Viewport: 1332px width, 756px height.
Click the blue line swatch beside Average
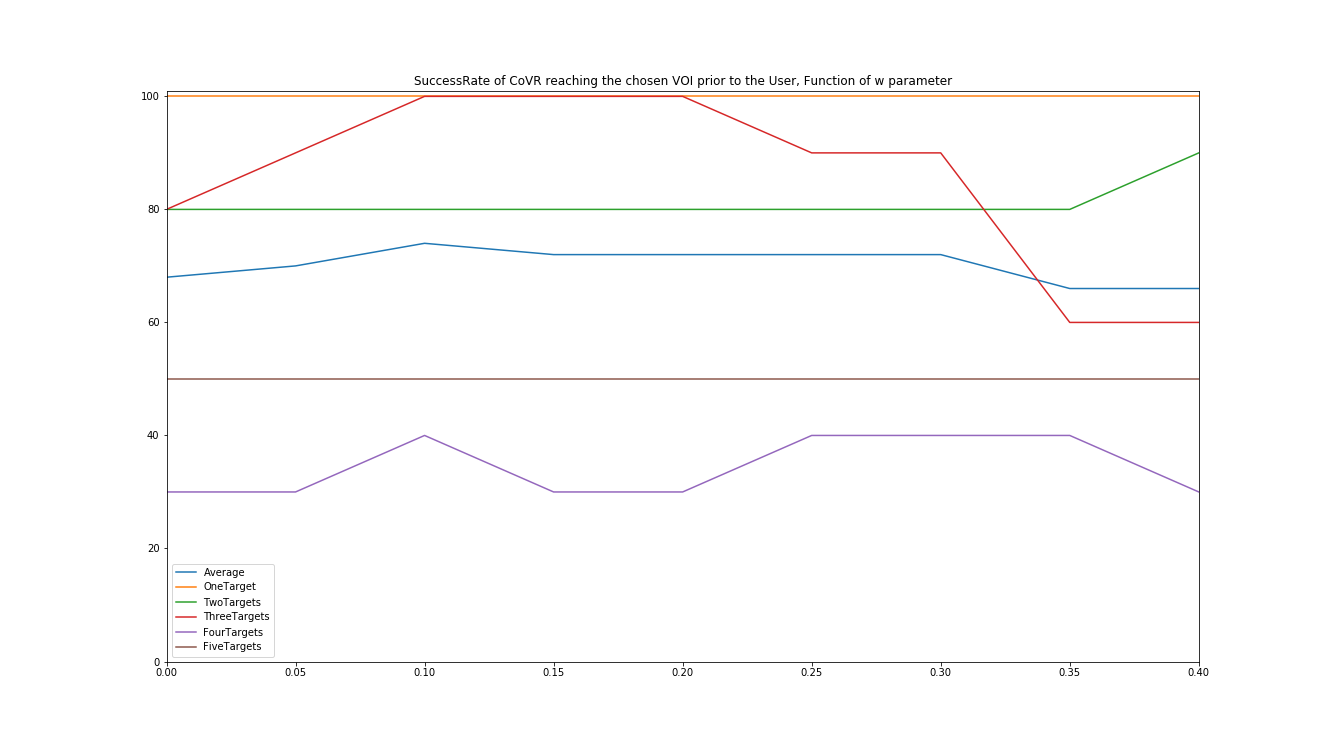pyautogui.click(x=186, y=573)
